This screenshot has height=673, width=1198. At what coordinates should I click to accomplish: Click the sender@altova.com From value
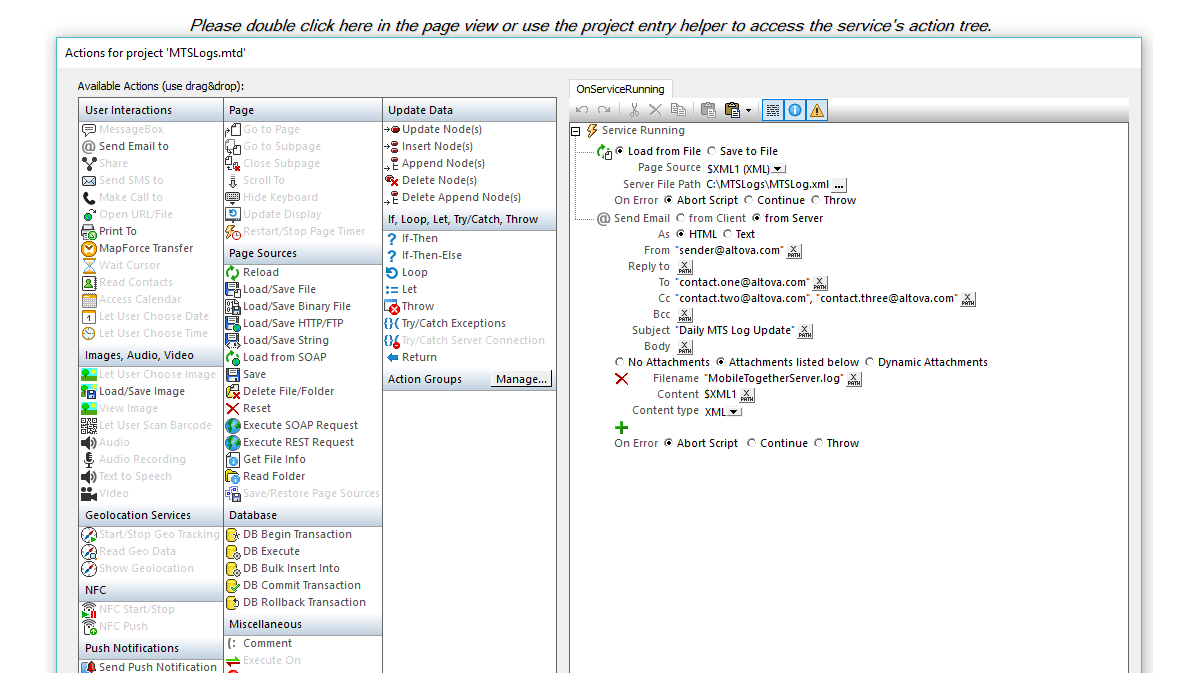coord(730,251)
